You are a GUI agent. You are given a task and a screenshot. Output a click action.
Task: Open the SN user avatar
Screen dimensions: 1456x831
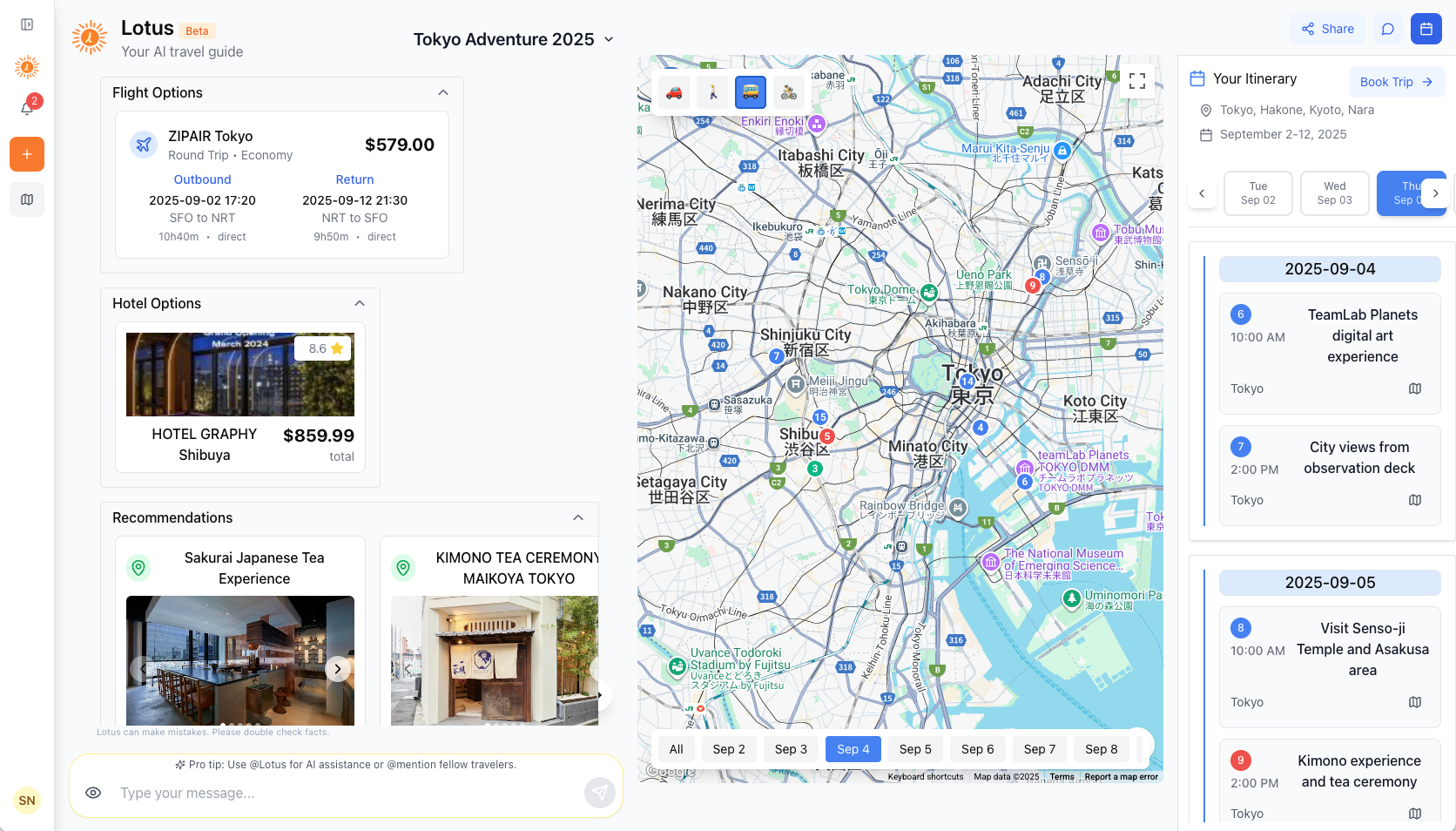(x=27, y=801)
